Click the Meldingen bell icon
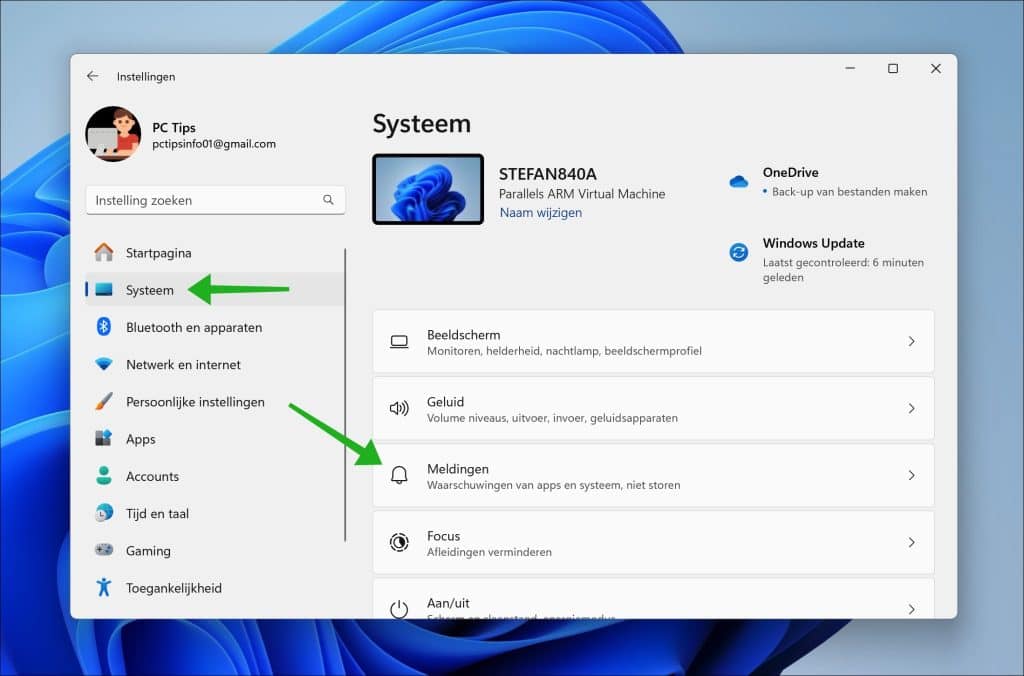The image size is (1024, 676). [x=399, y=475]
